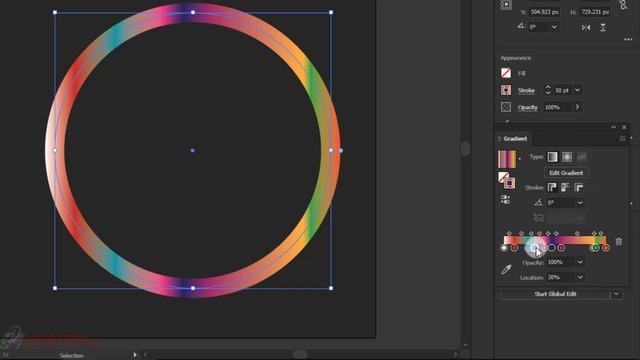This screenshot has height=360, width=640.
Task: Open the Stroke options link
Action: click(526, 91)
